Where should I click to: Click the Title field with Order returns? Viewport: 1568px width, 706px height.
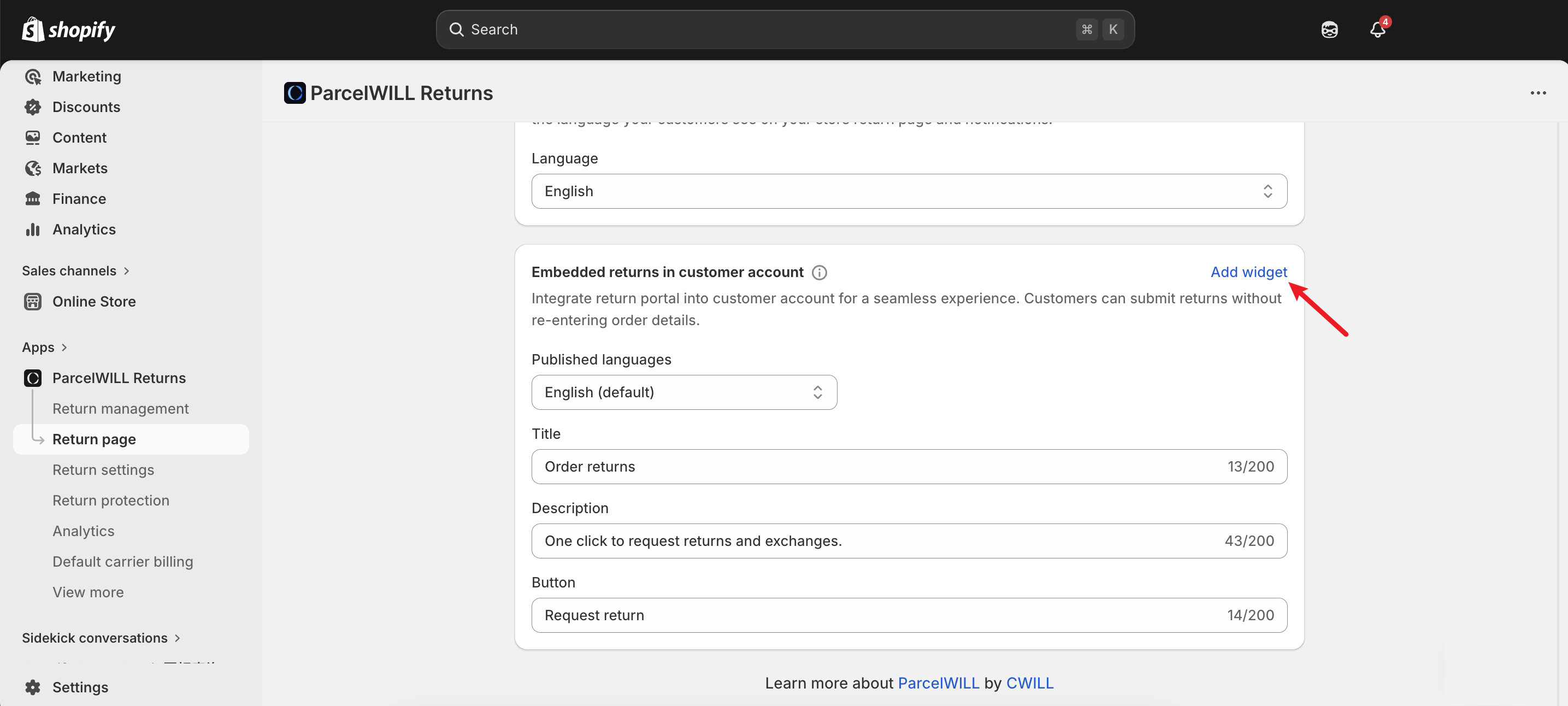(876, 466)
